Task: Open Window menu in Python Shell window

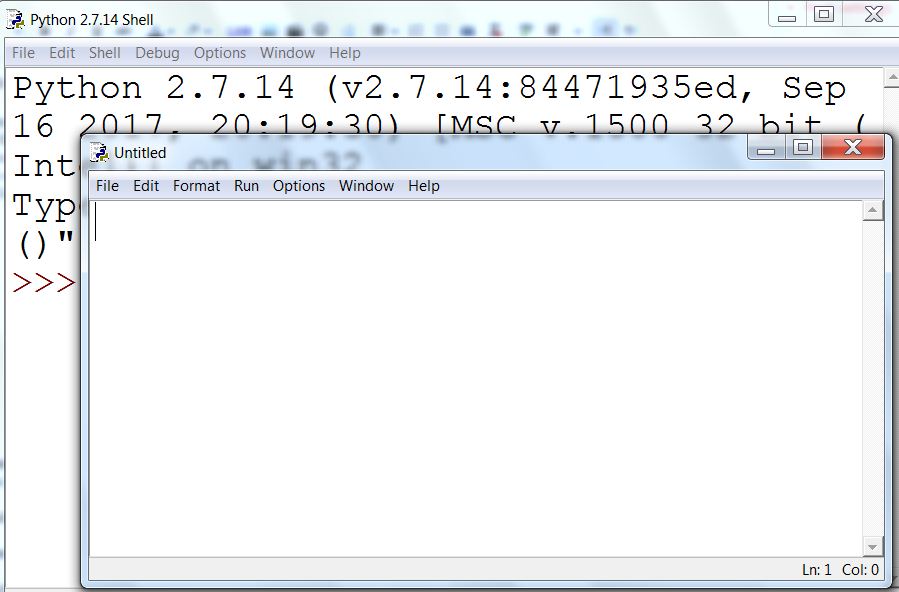Action: click(x=287, y=53)
